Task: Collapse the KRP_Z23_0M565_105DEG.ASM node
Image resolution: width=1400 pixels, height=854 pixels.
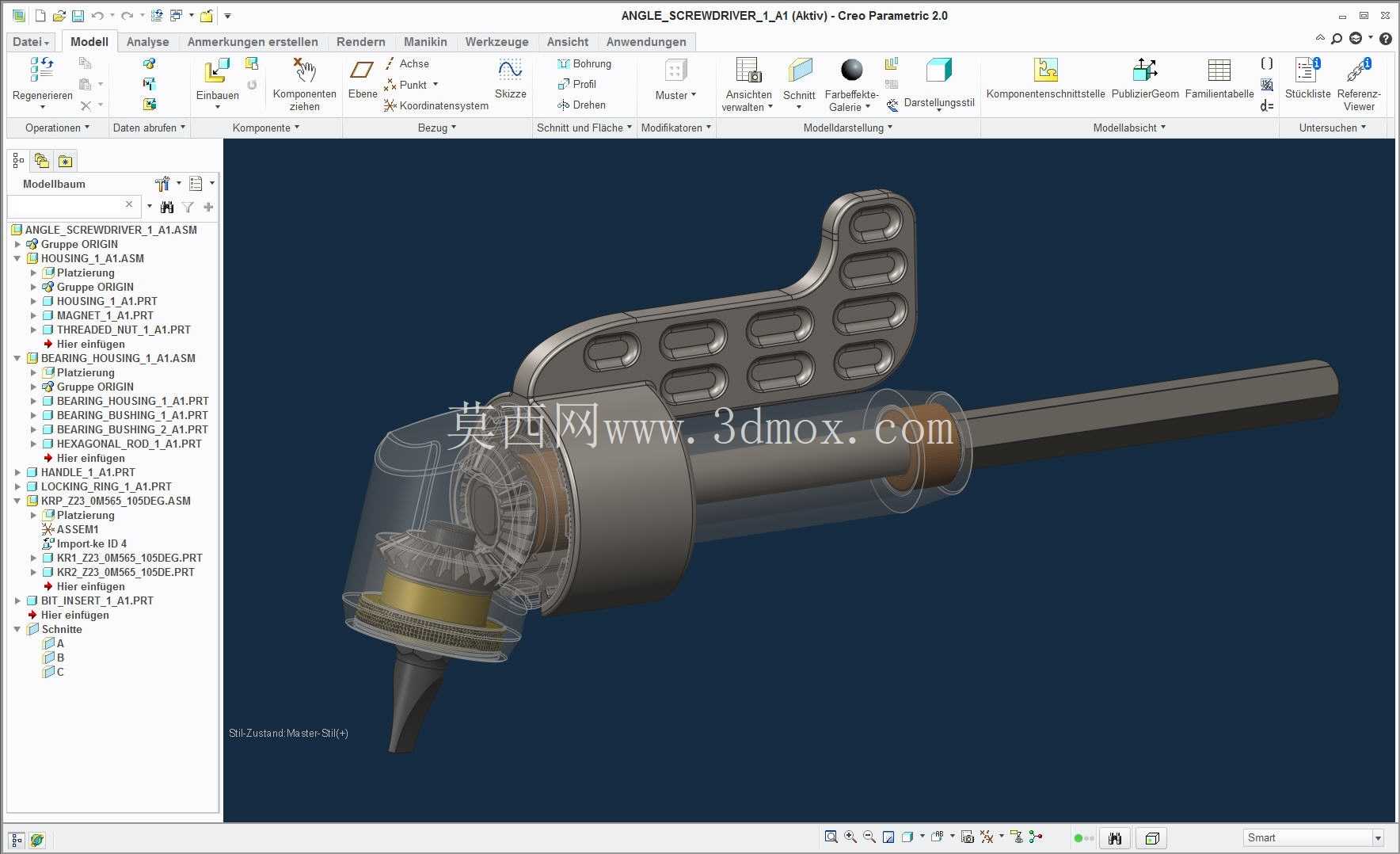Action: tap(17, 501)
